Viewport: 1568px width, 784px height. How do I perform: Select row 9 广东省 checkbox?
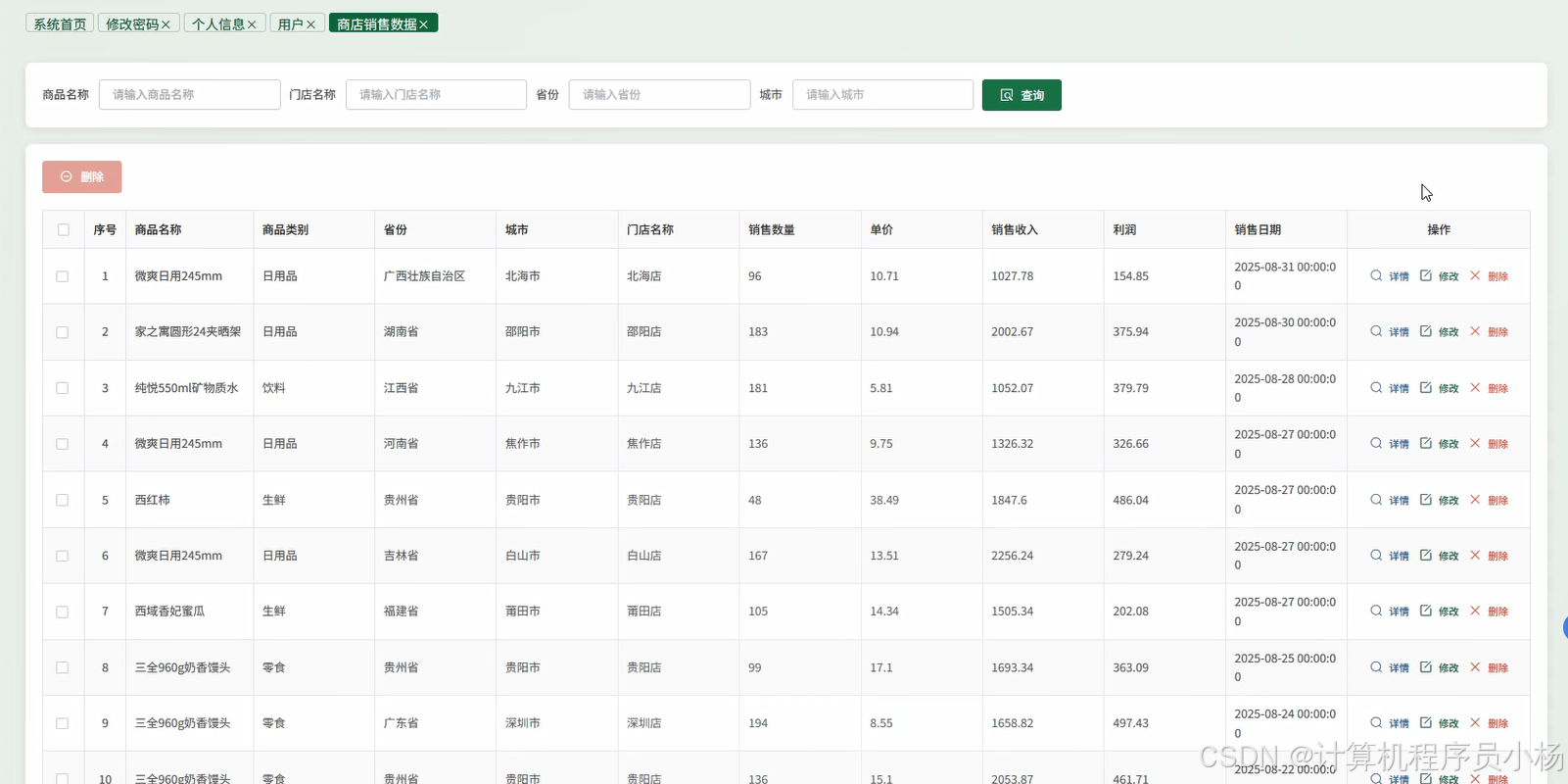(63, 723)
